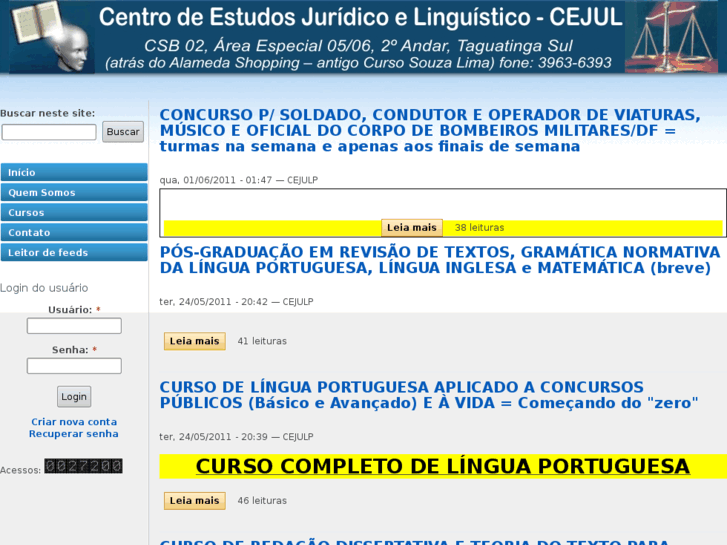Click the 'Buscar neste site:' label

tap(47, 113)
